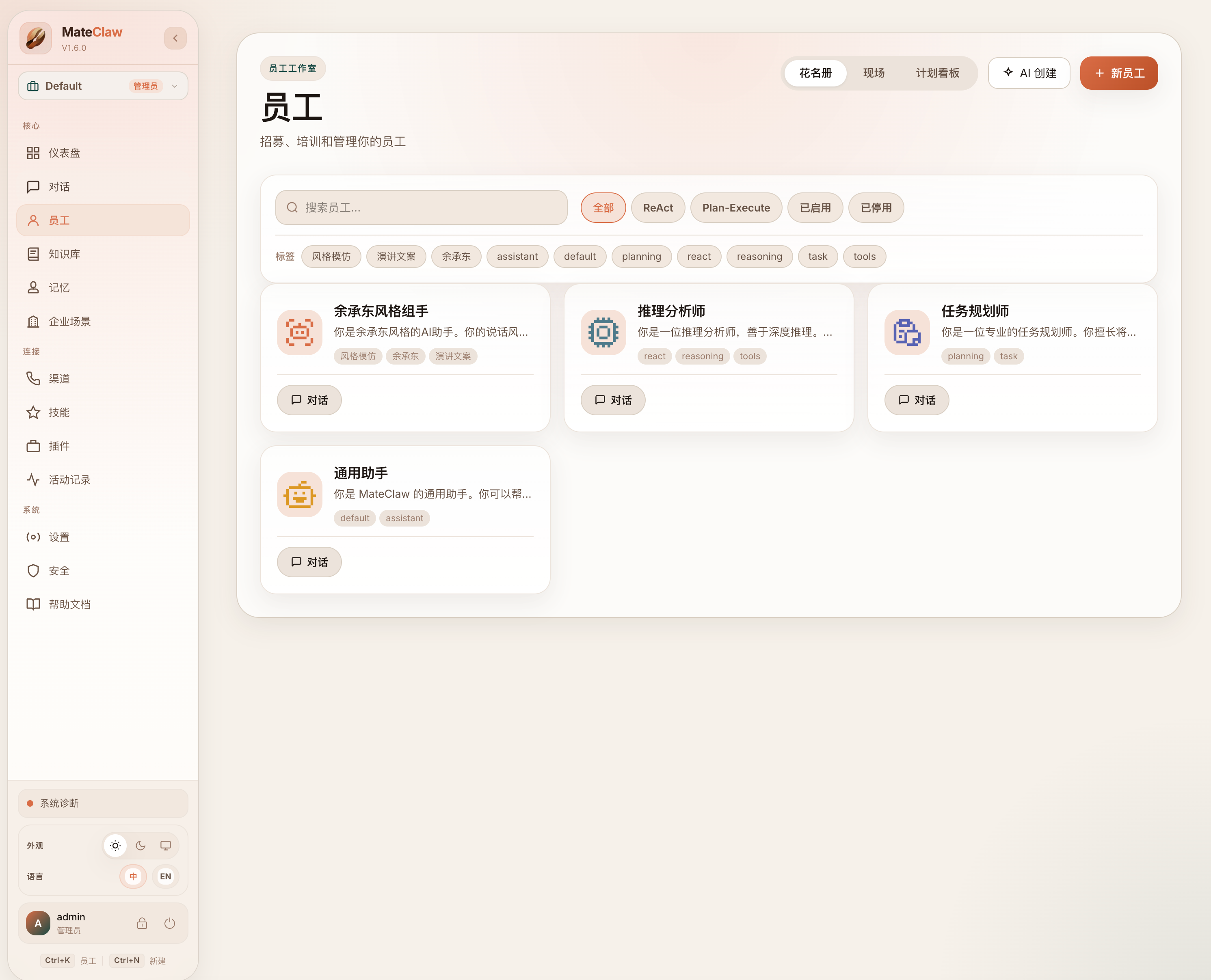Toggle the 余承东 tag filter
This screenshot has width=1211, height=980.
456,257
